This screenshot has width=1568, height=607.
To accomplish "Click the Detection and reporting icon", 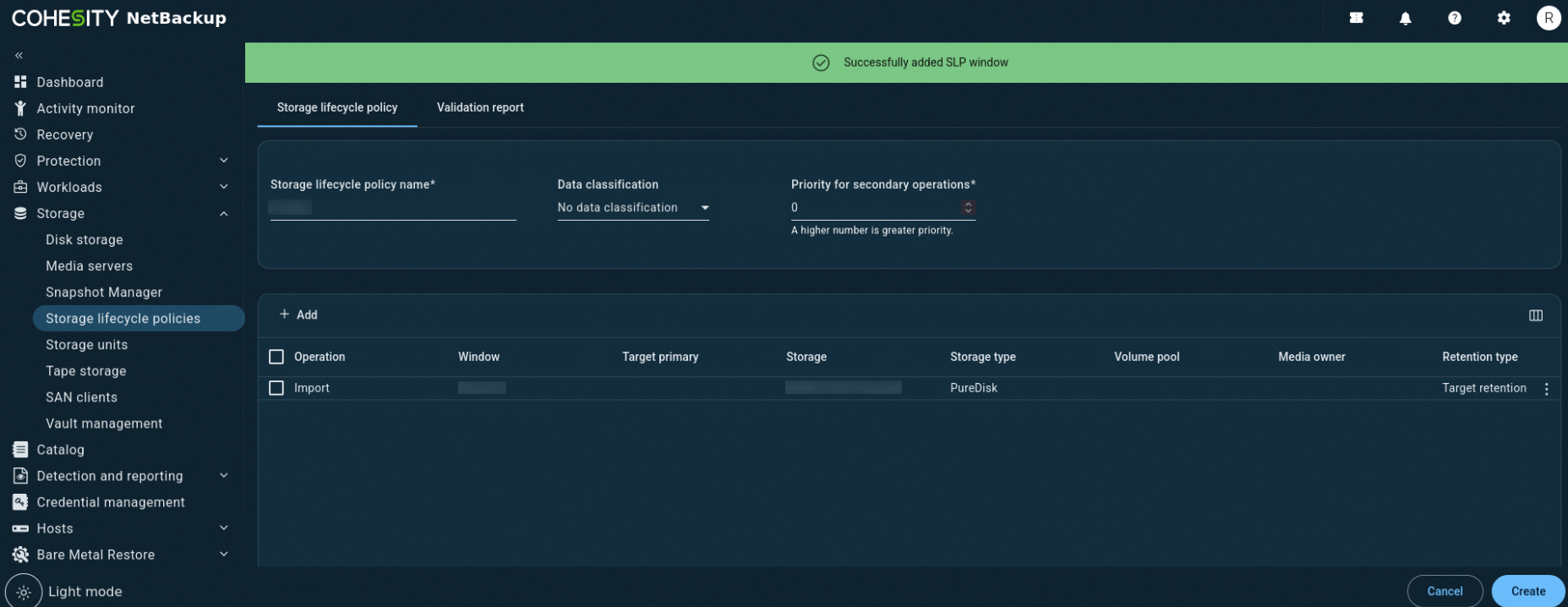I will click(x=20, y=476).
